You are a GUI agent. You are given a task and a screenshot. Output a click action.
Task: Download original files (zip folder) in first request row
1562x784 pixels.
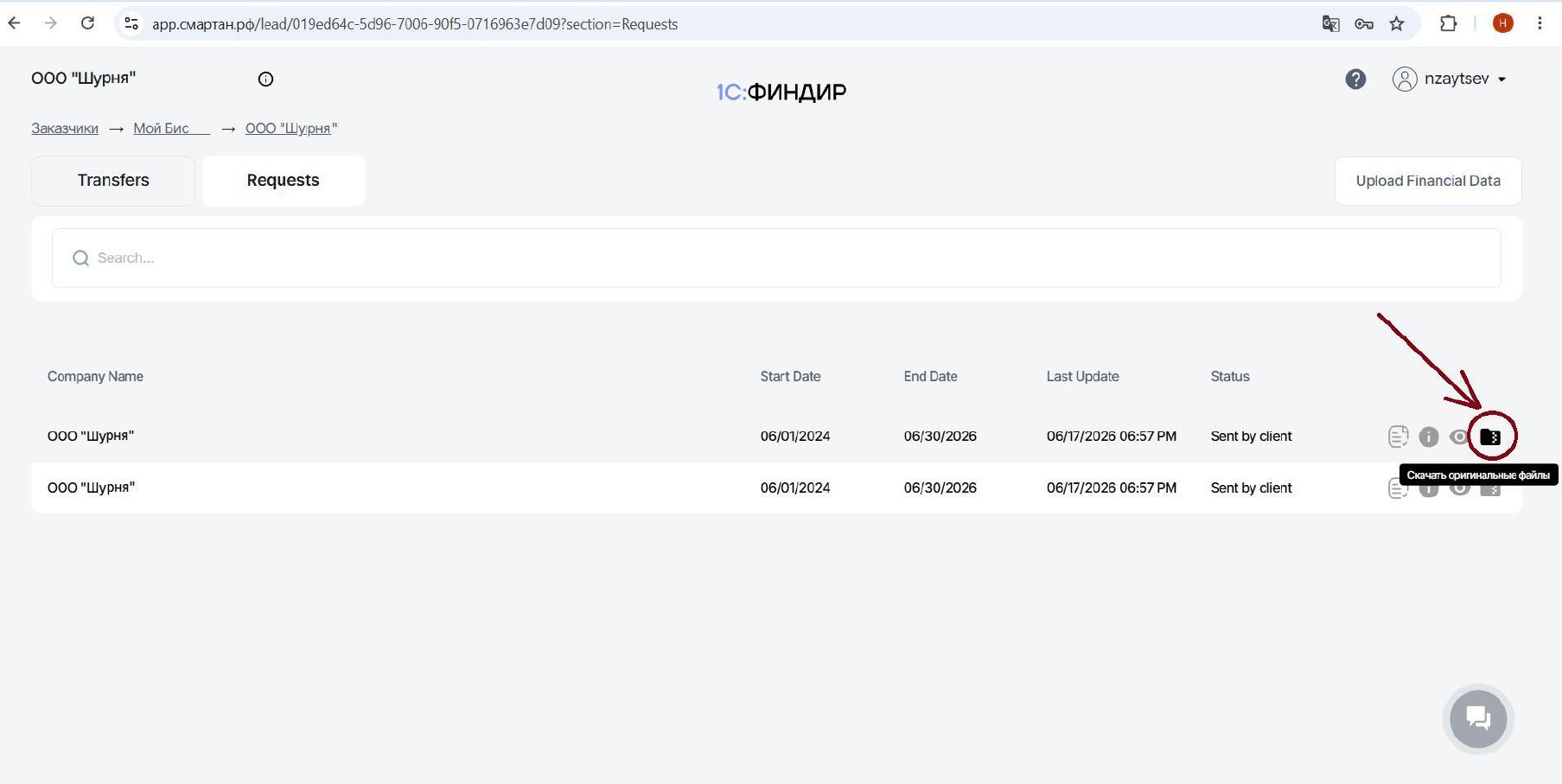click(1490, 437)
